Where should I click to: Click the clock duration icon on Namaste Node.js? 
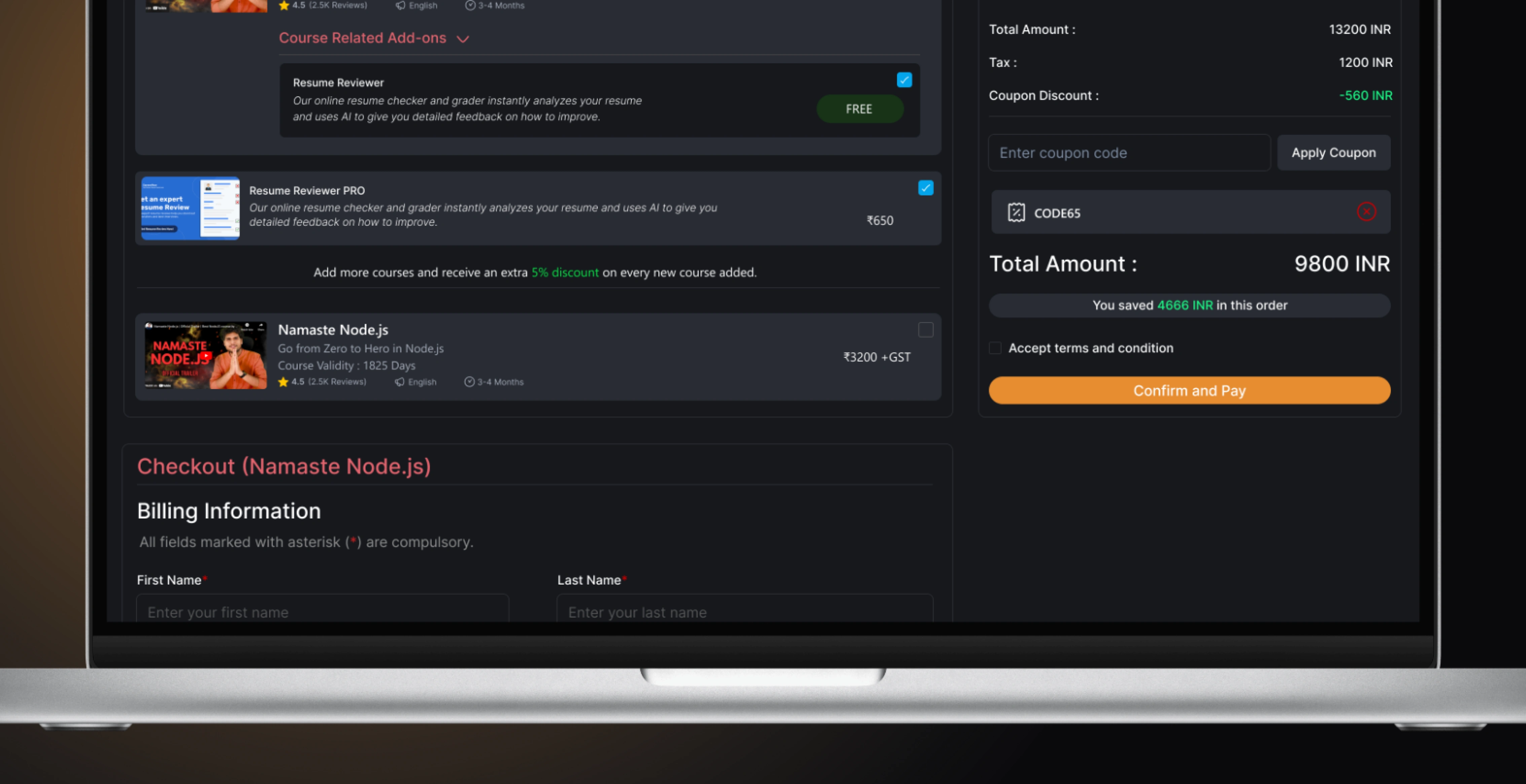(x=469, y=382)
